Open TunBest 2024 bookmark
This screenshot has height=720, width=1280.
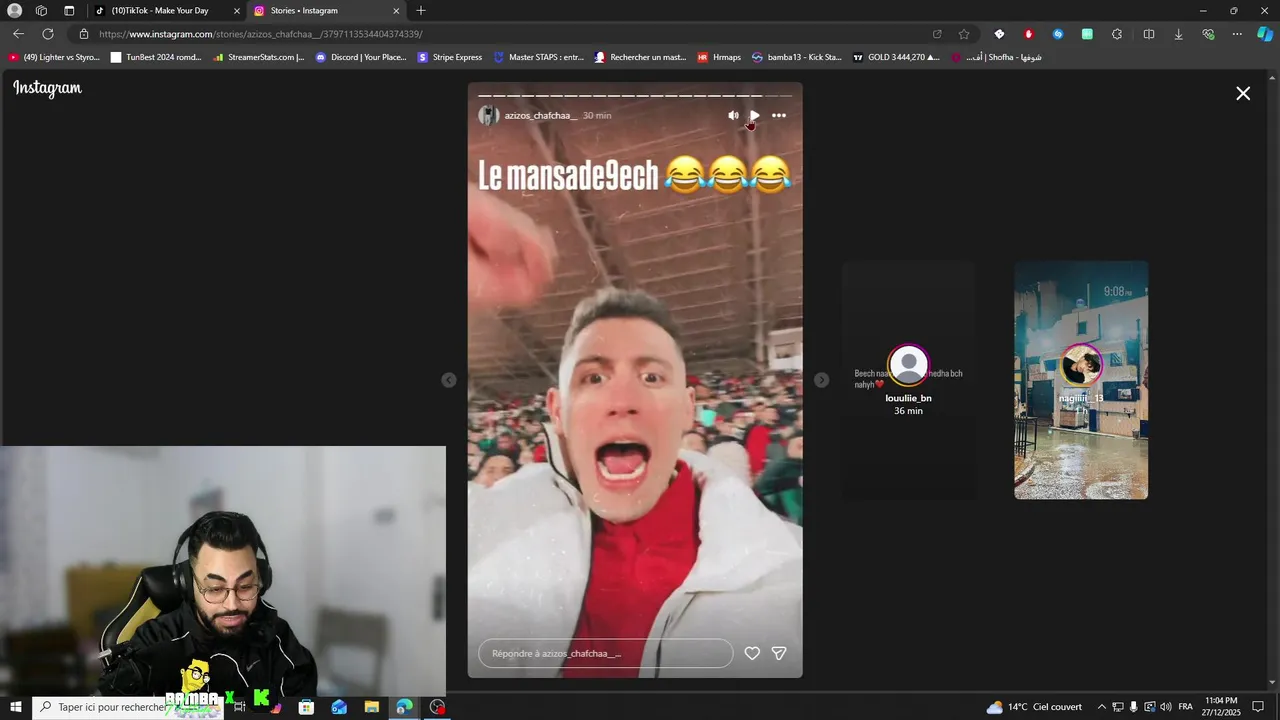pyautogui.click(x=156, y=57)
